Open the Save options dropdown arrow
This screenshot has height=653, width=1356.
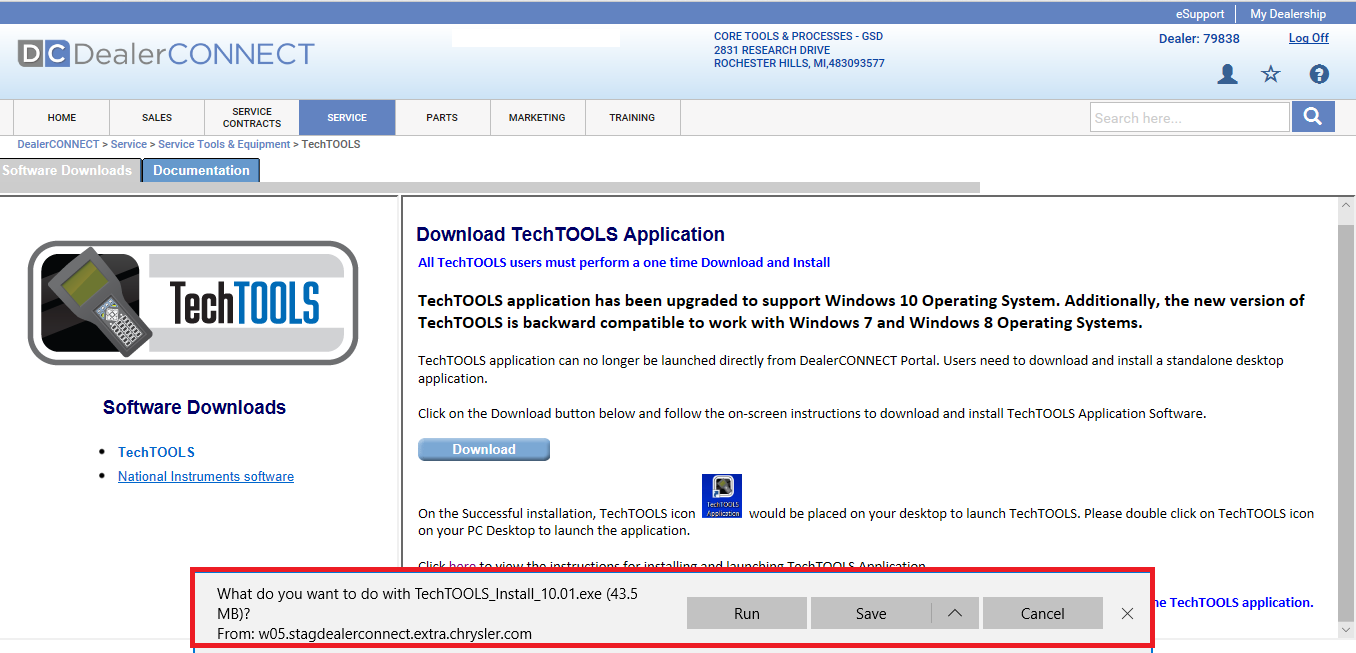[955, 613]
